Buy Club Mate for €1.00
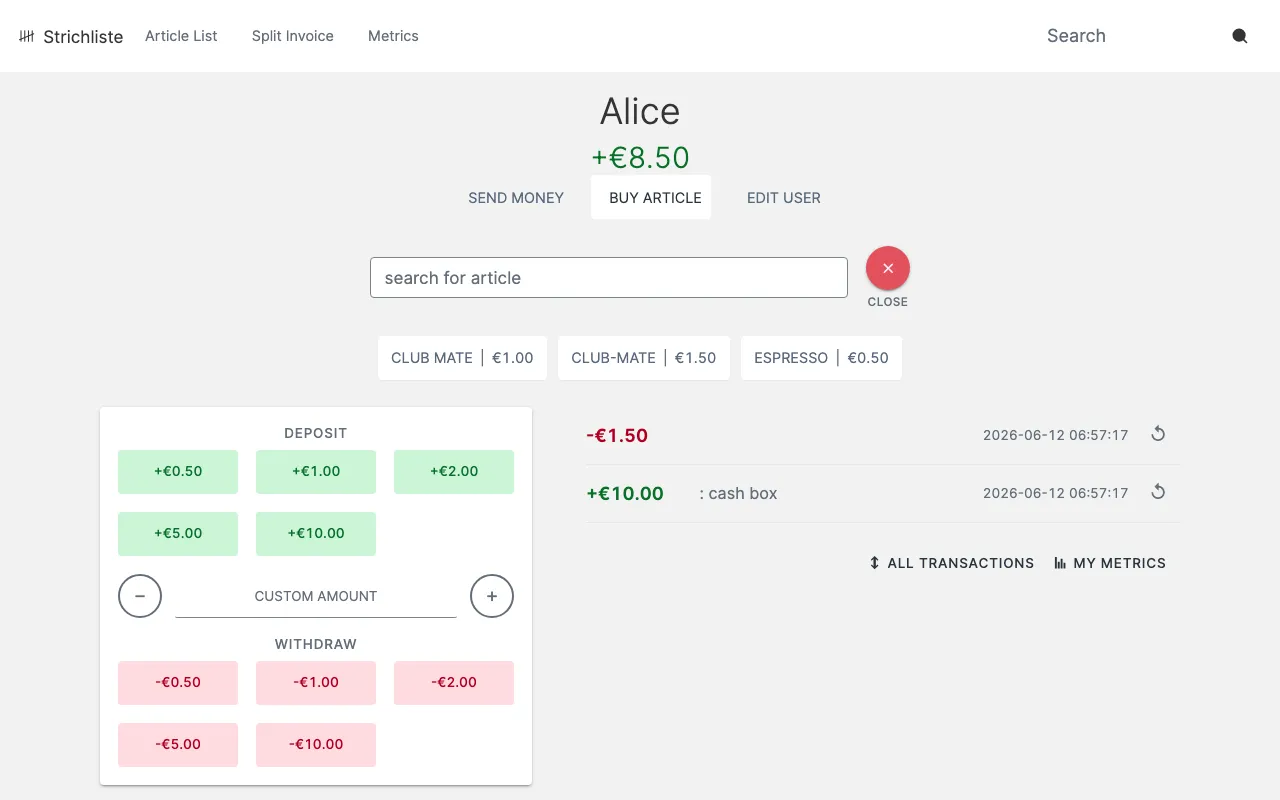Screen dimensions: 1280x800 pos(462,358)
